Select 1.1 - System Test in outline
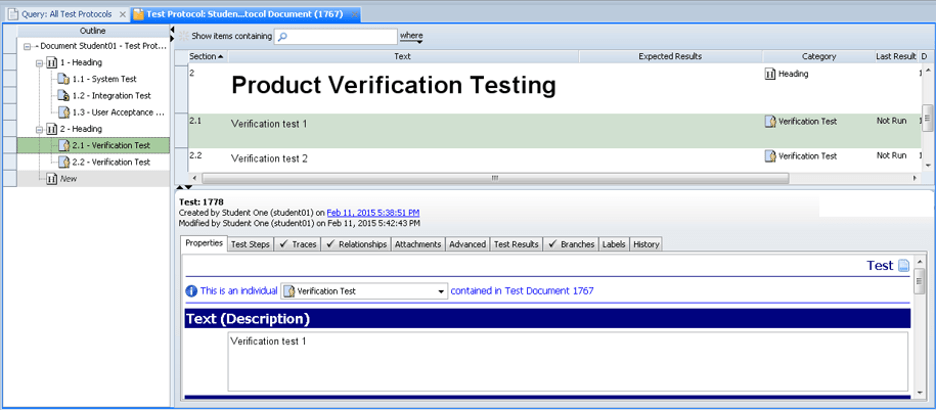The height and width of the screenshot is (410, 936). click(104, 79)
